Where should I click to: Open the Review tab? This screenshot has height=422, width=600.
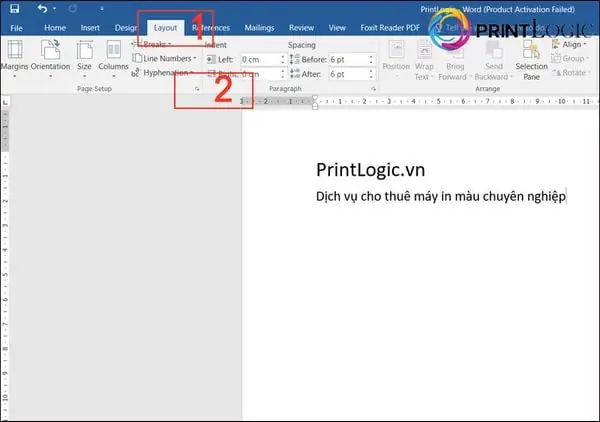(x=301, y=28)
